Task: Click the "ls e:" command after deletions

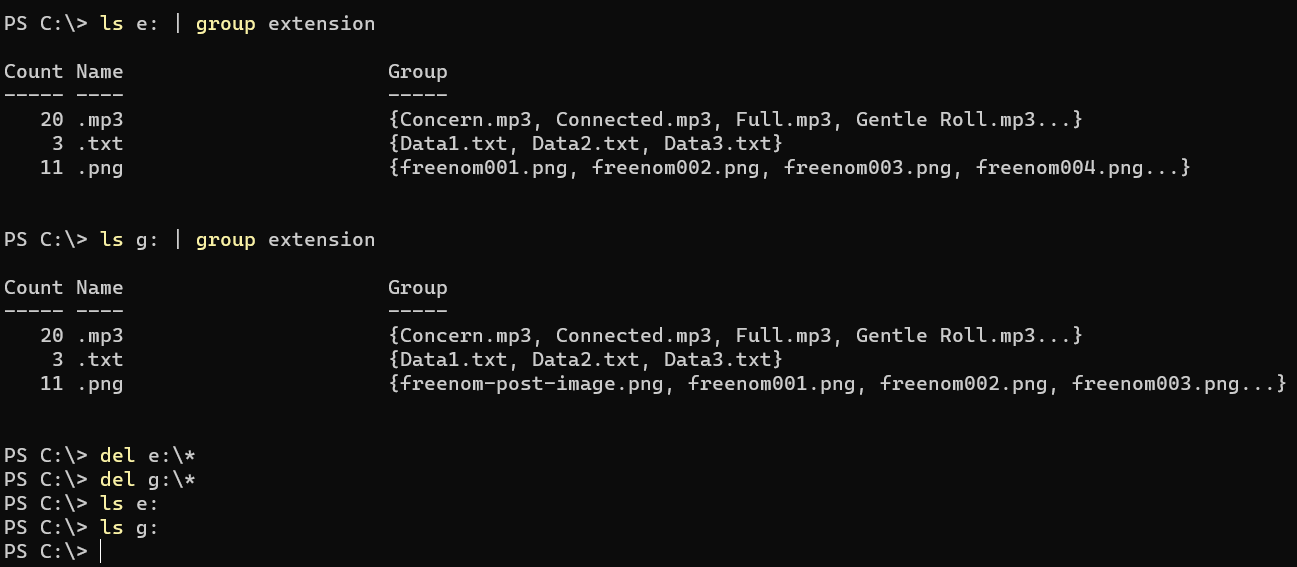Action: coord(129,504)
